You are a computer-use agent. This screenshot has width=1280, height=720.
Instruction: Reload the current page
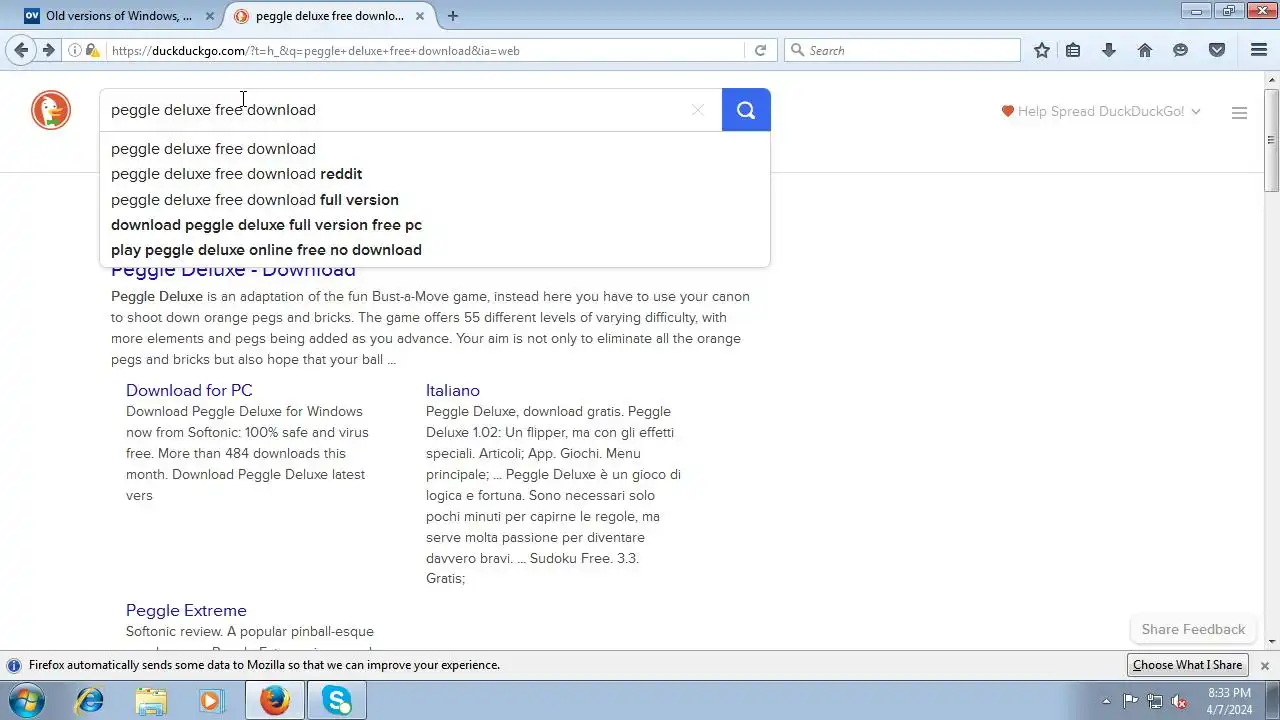tap(760, 50)
